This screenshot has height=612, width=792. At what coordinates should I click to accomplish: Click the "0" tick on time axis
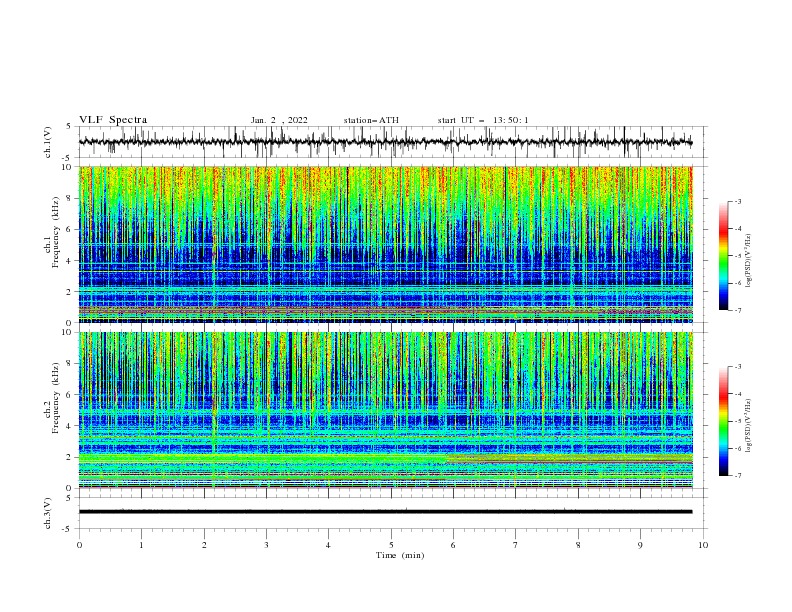click(x=79, y=545)
